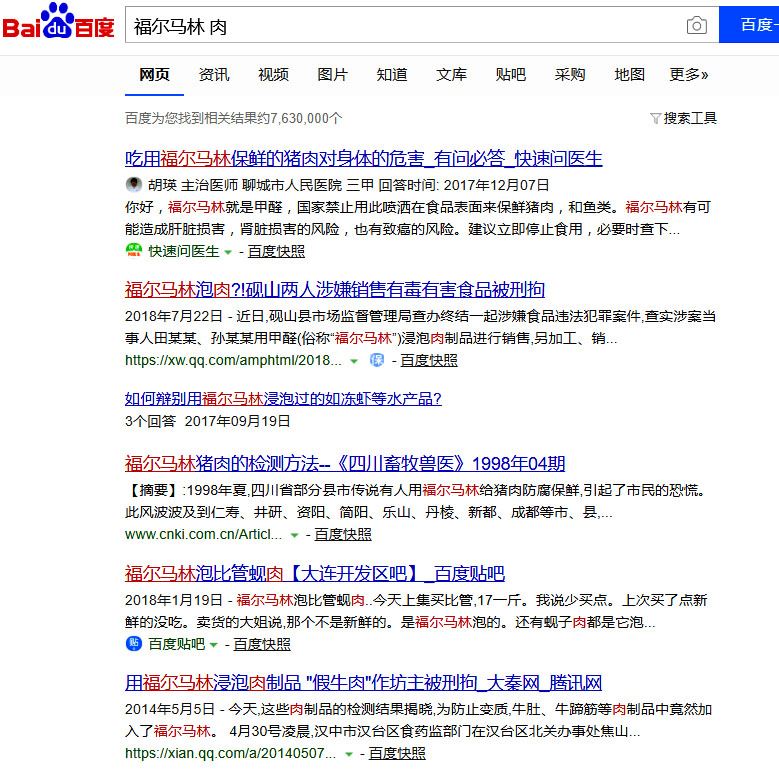Switch to the 图片 tab

(x=332, y=75)
